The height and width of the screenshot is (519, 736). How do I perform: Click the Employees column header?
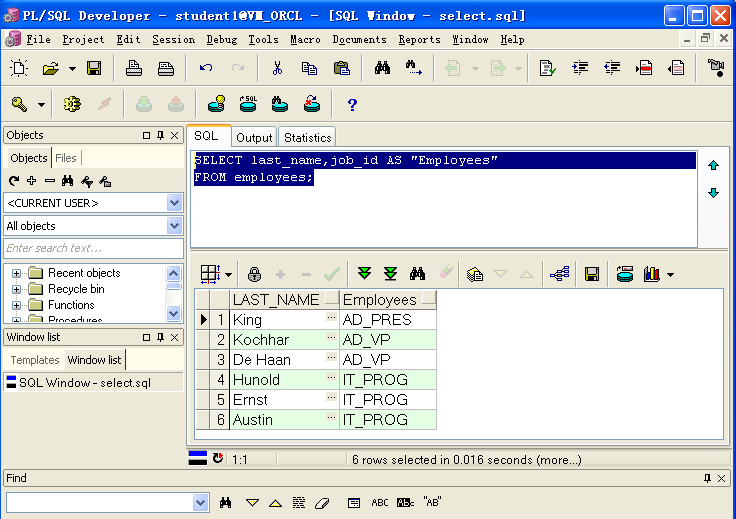tap(388, 299)
